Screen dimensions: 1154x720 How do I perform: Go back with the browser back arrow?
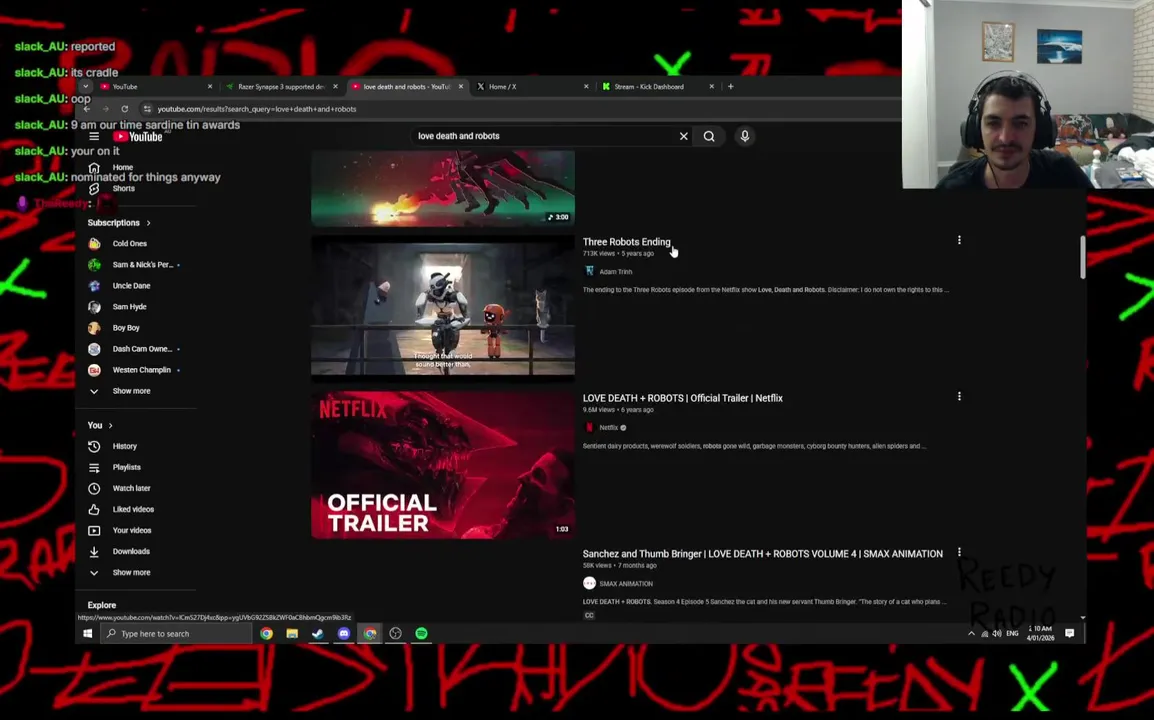(x=87, y=109)
